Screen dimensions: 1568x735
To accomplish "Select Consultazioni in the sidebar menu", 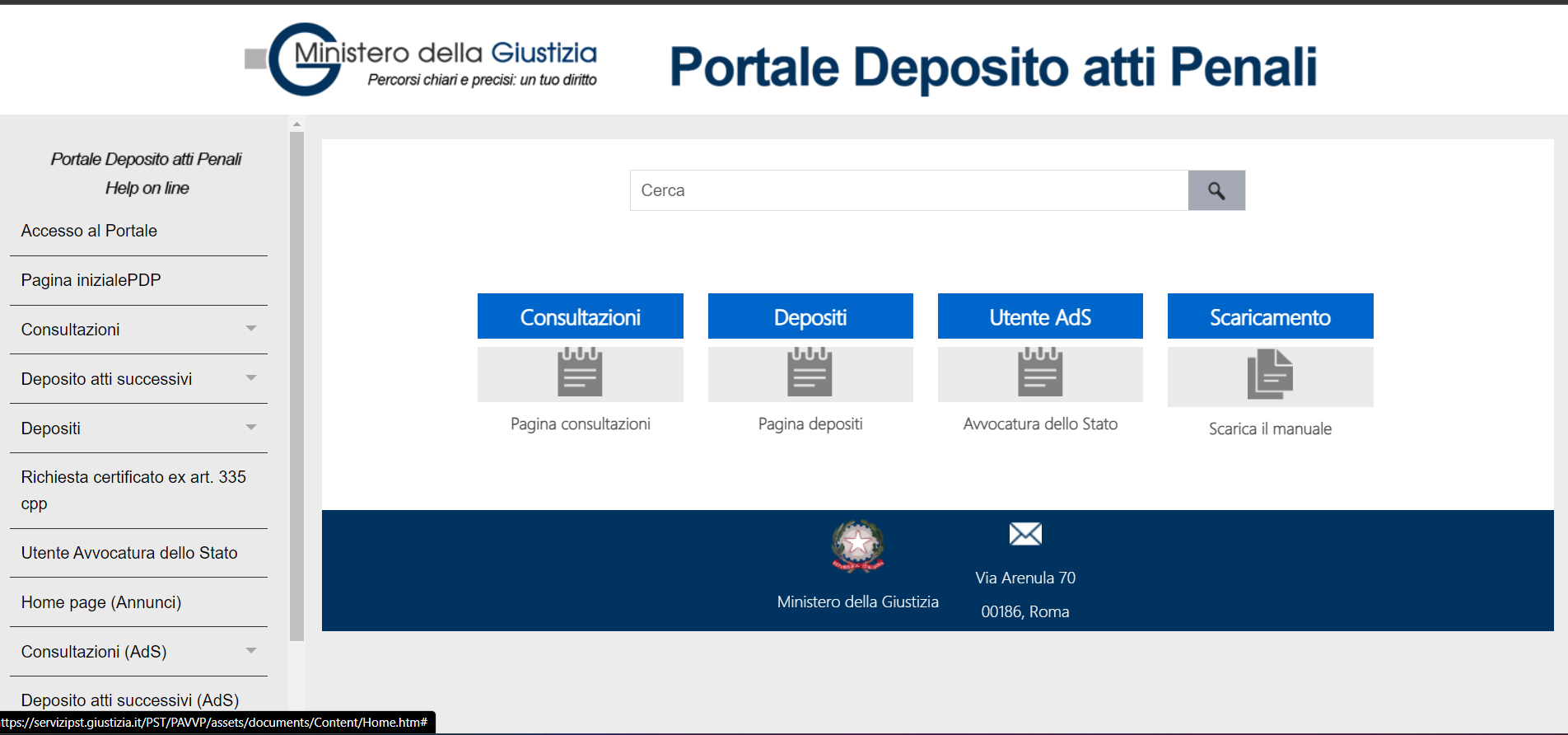I will point(70,330).
